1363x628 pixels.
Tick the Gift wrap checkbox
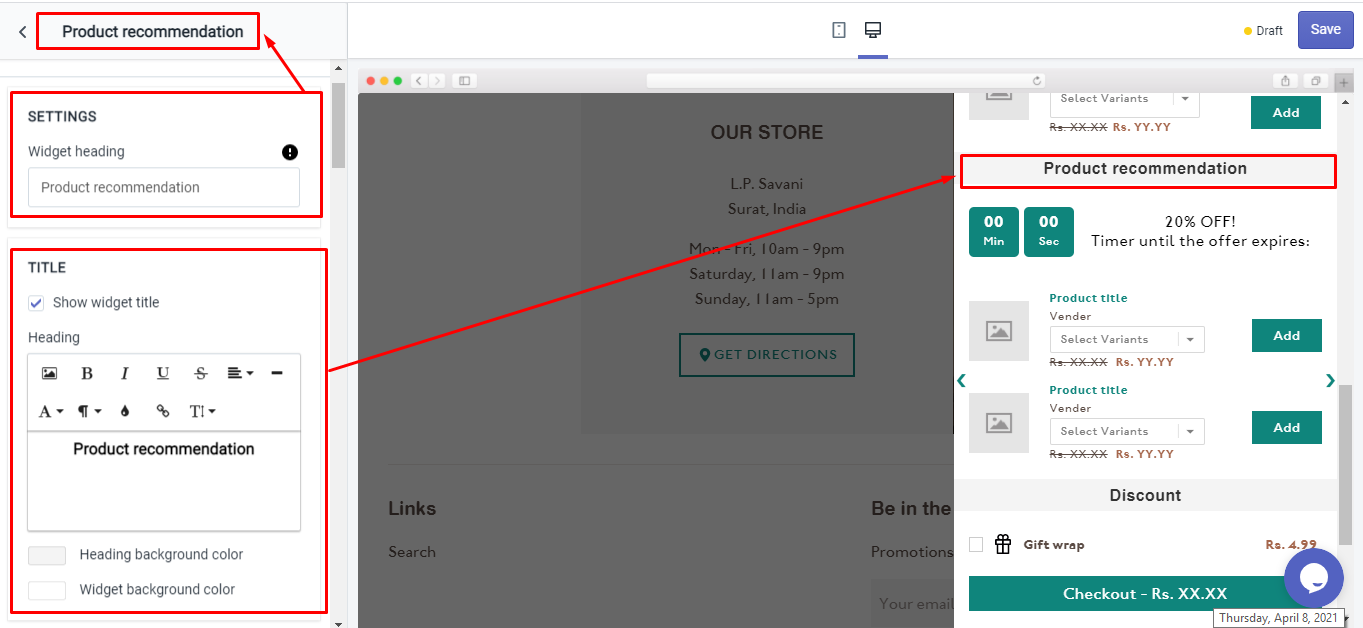976,545
